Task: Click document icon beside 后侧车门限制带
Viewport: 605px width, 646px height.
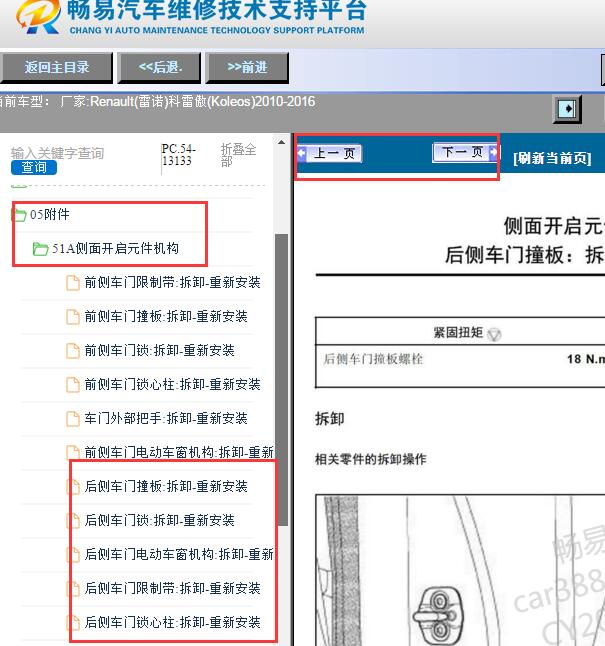Action: pos(73,589)
